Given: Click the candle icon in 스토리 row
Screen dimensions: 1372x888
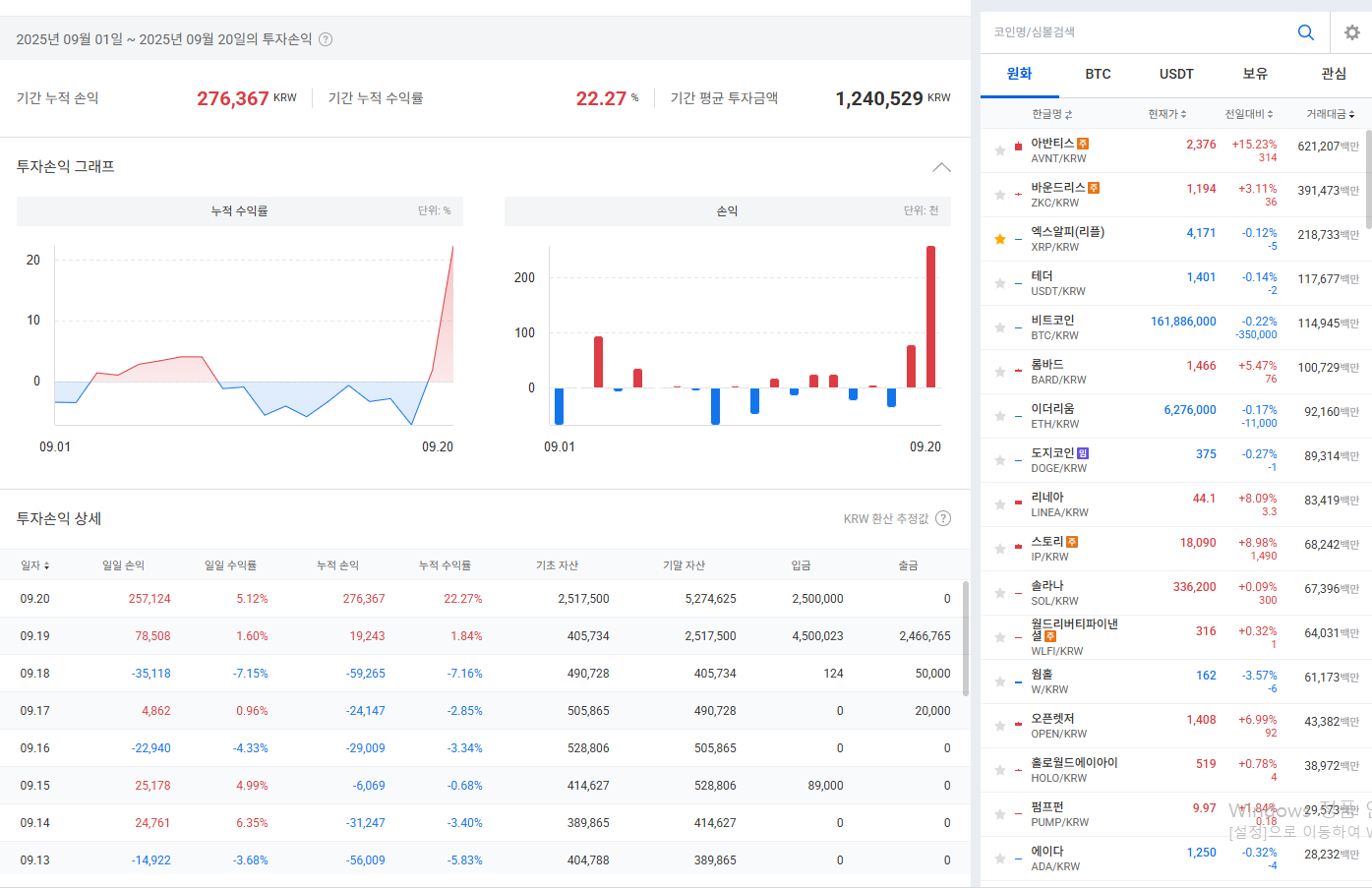Looking at the screenshot, I should point(1018,546).
